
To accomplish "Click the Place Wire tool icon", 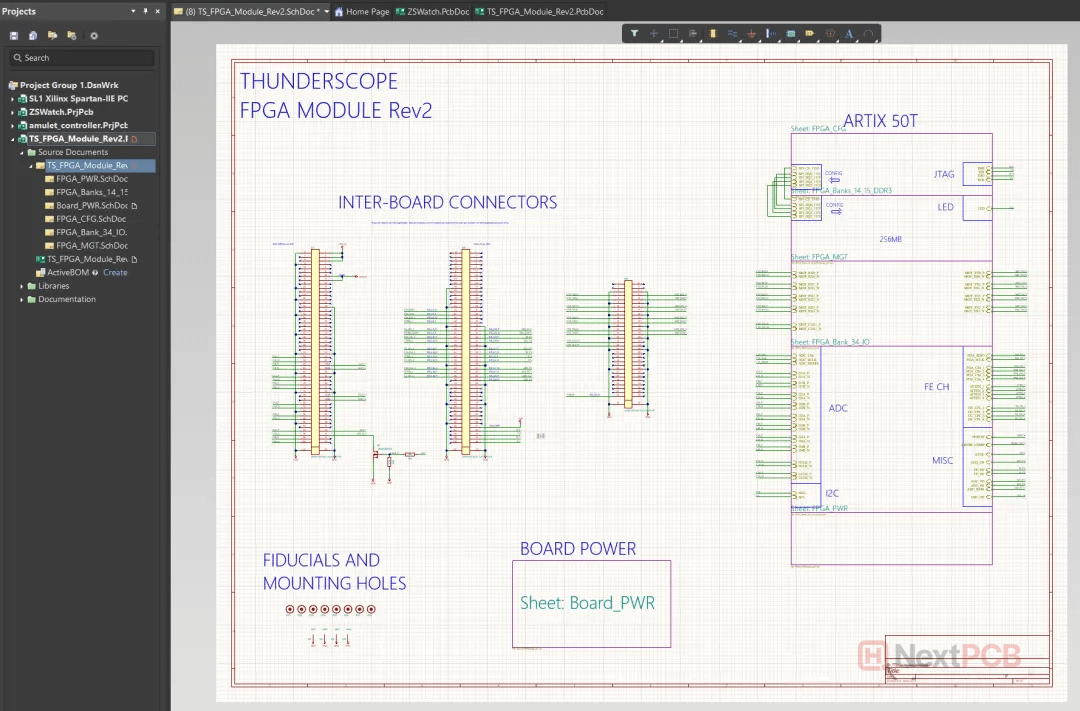I will (732, 33).
